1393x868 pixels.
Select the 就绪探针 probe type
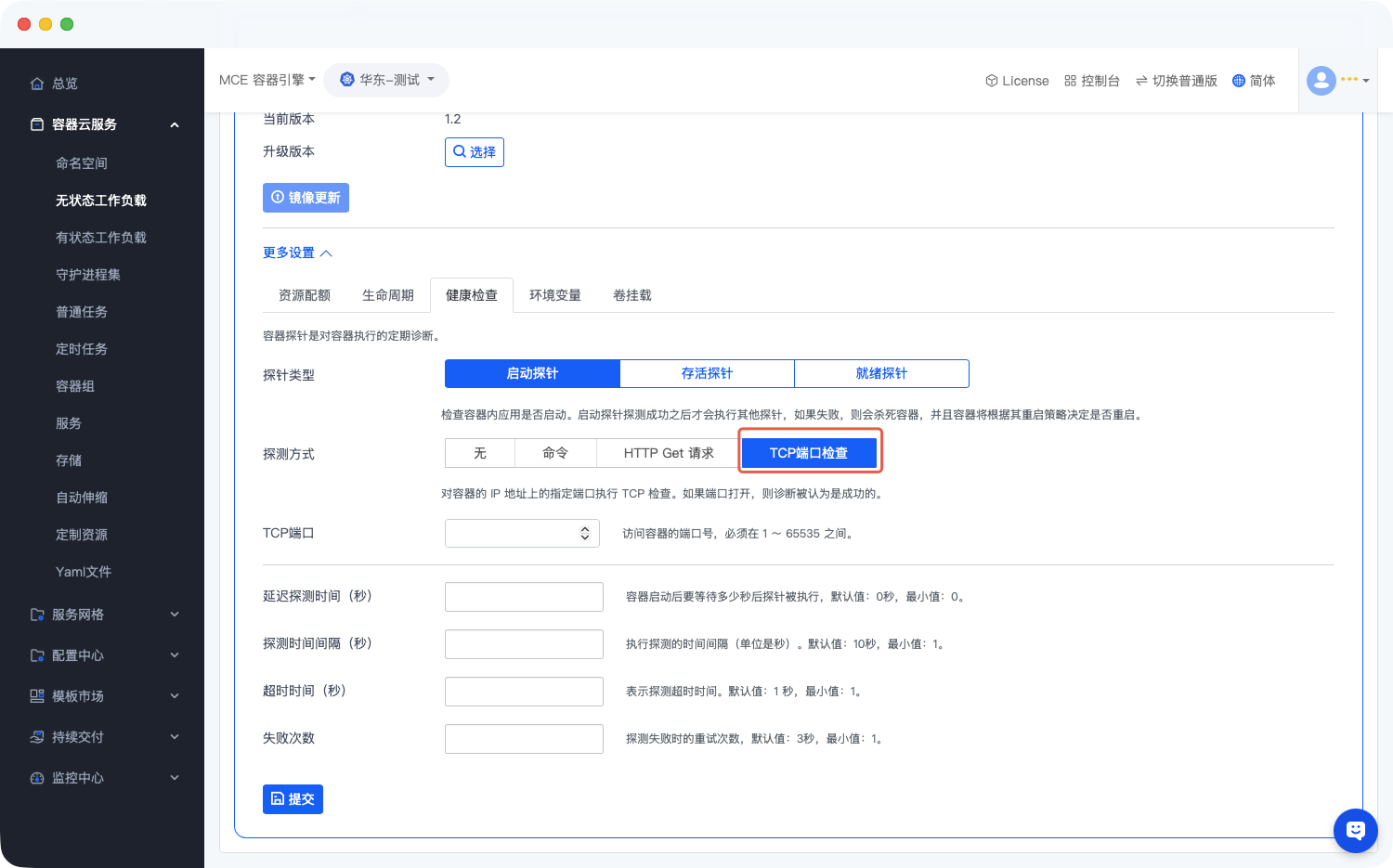coord(881,373)
